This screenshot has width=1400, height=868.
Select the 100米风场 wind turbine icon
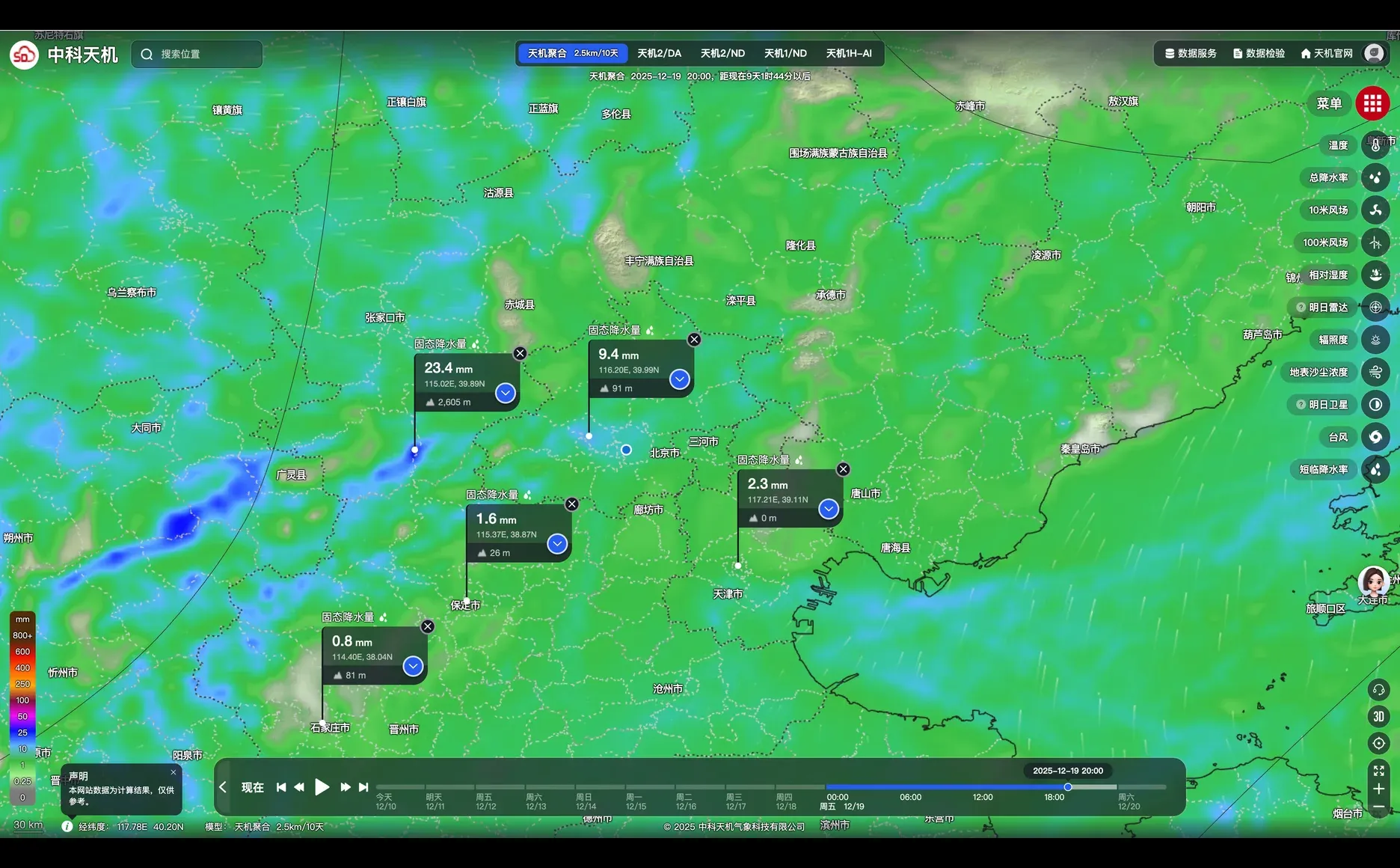[x=1375, y=242]
